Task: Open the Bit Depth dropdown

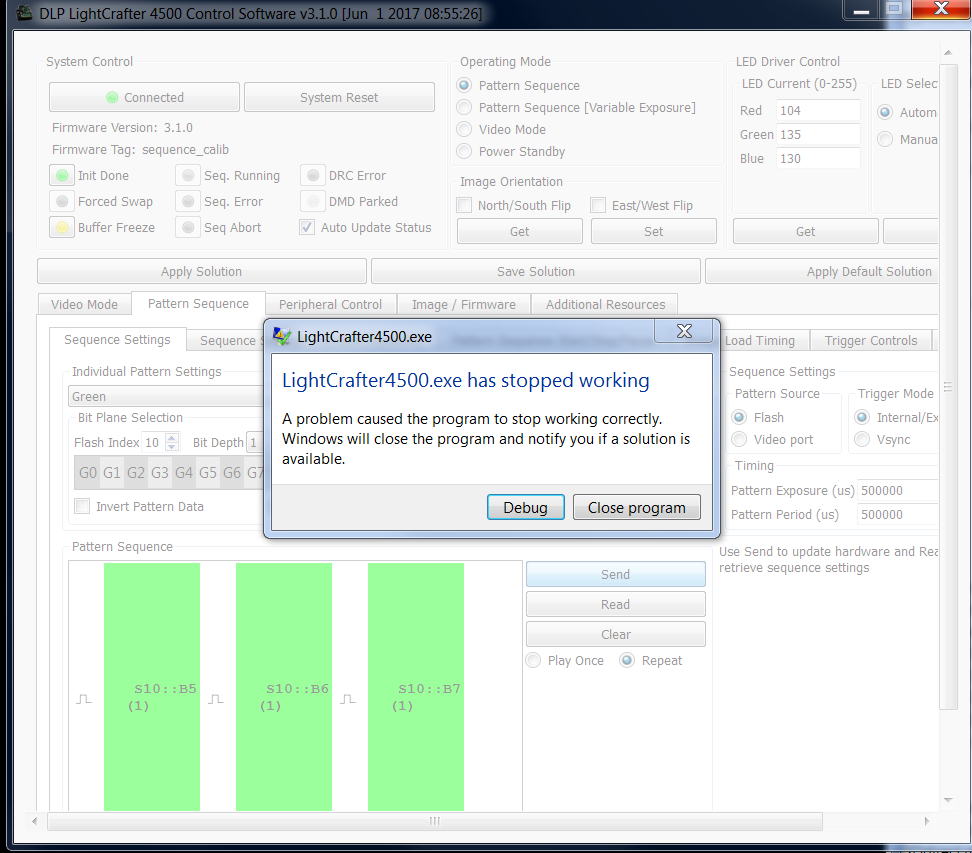Action: click(255, 442)
